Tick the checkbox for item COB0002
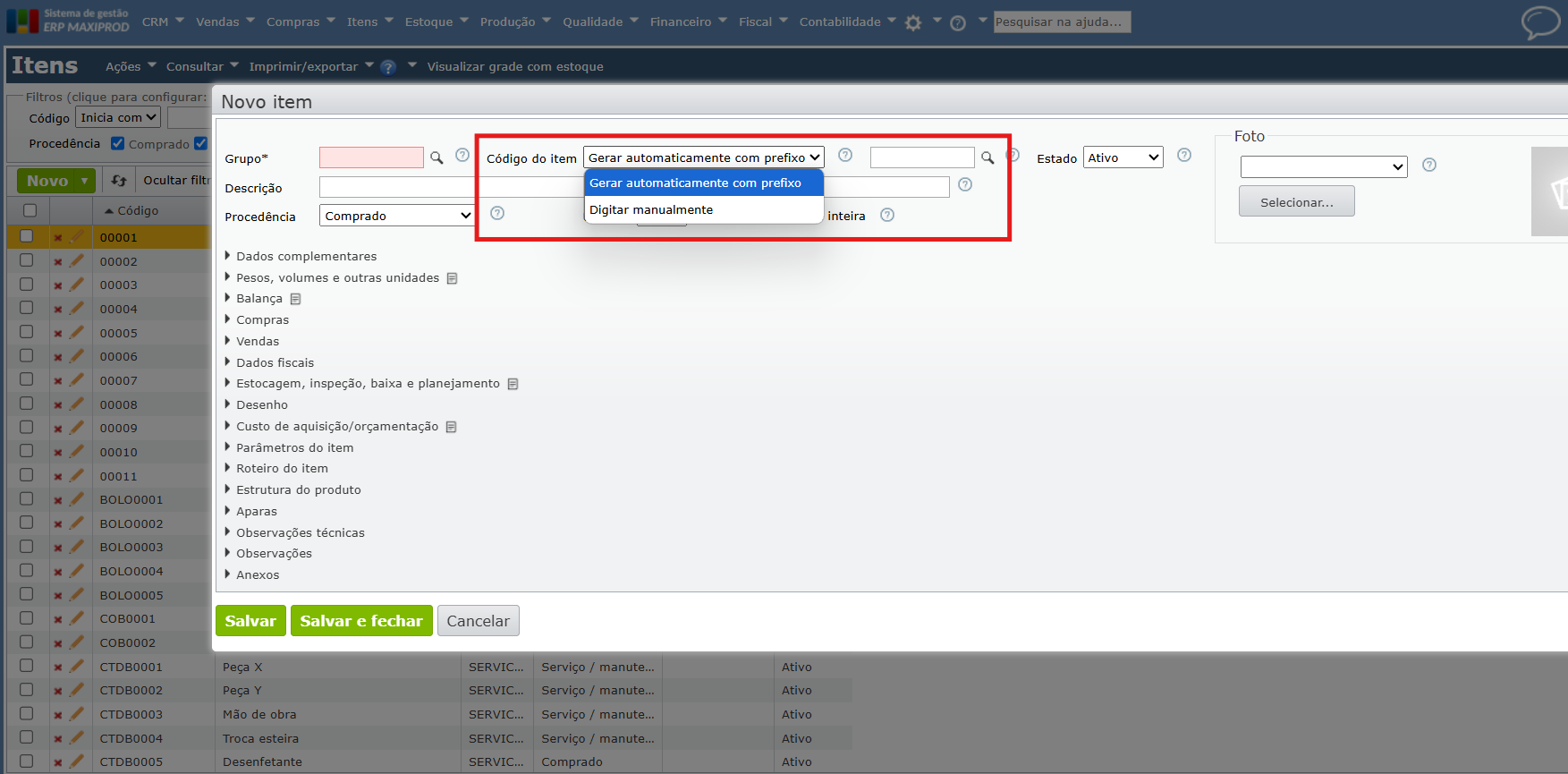 coord(27,642)
